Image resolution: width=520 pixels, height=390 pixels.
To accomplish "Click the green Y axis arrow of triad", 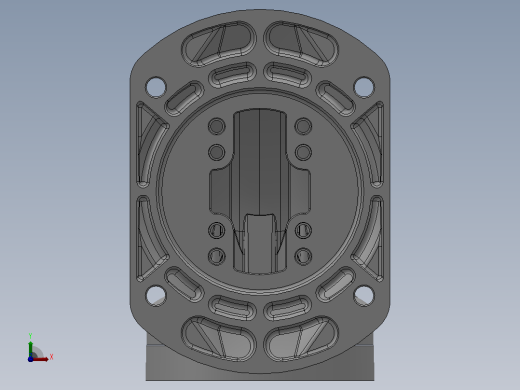I will point(31,349).
